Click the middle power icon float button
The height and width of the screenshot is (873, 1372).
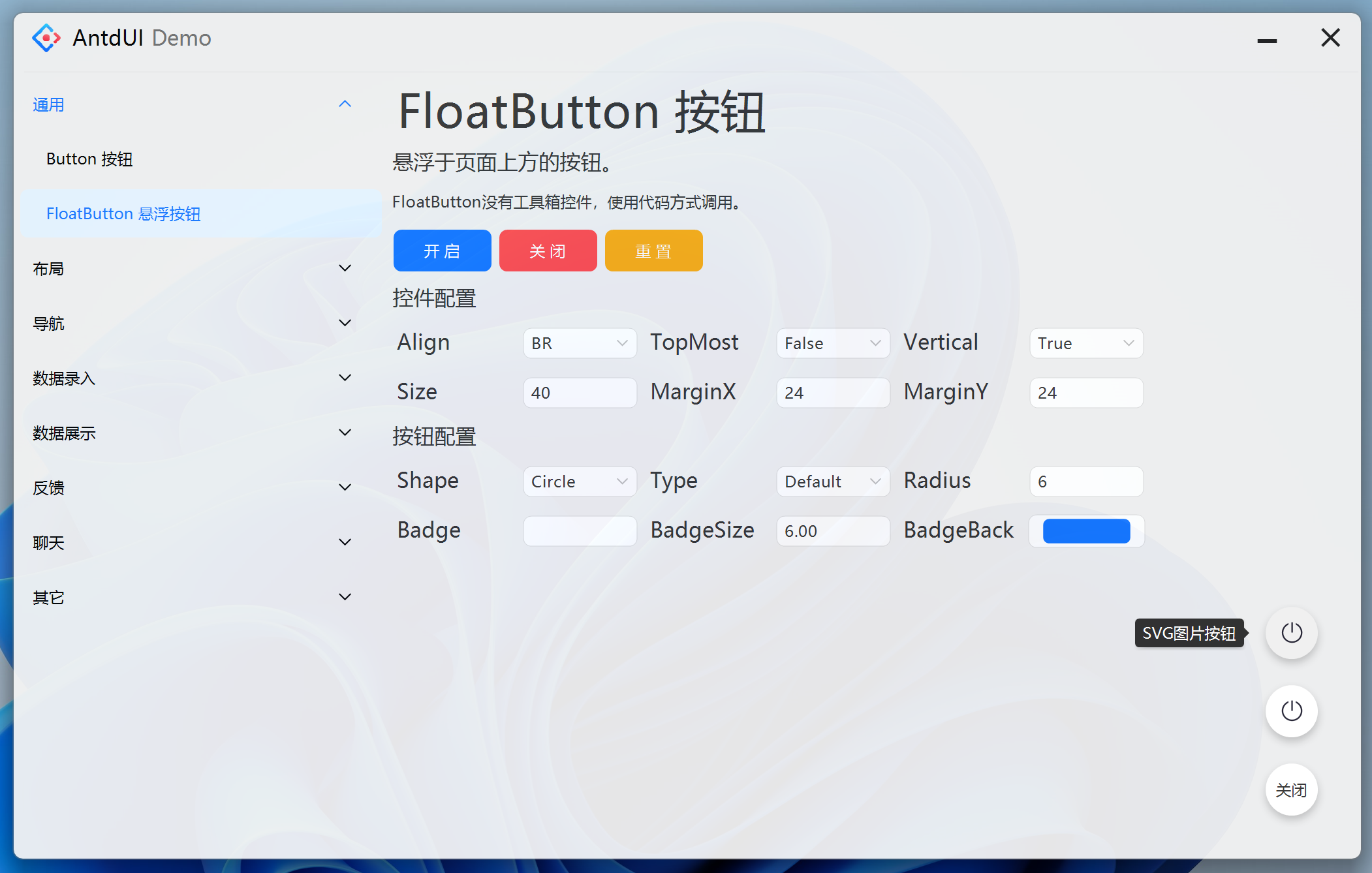click(1291, 711)
